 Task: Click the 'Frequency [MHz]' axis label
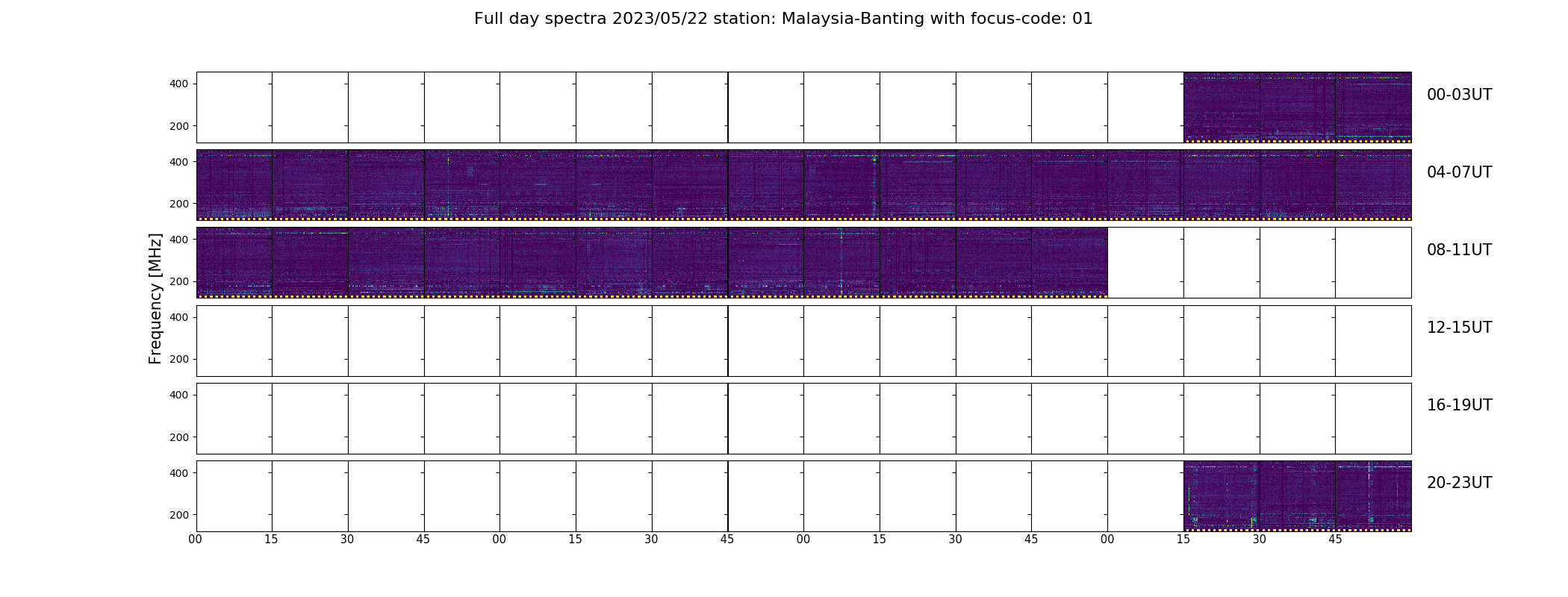(155, 298)
